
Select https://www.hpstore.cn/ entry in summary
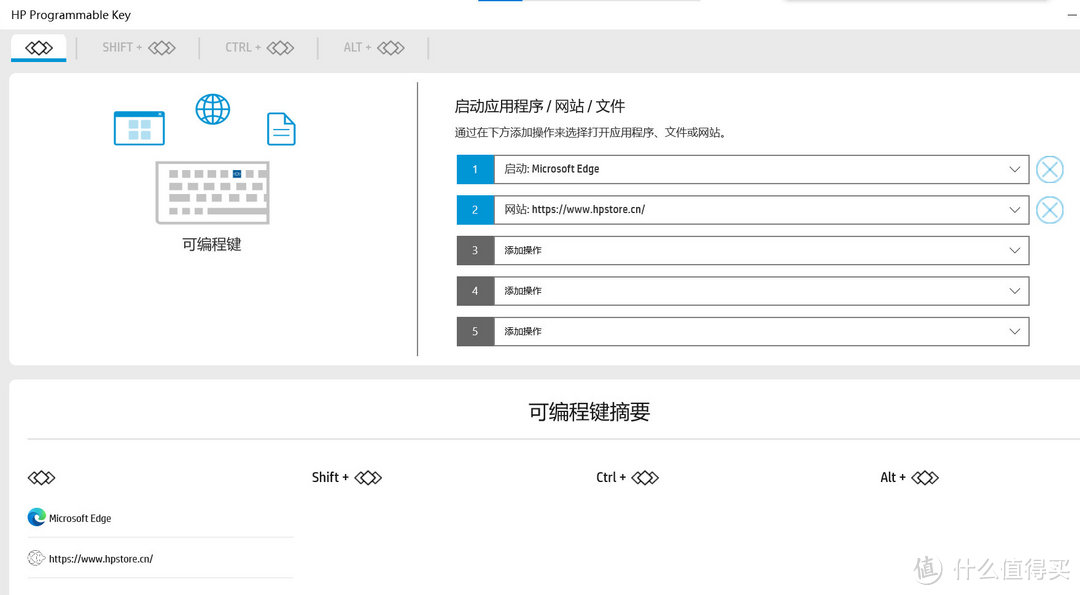(101, 559)
